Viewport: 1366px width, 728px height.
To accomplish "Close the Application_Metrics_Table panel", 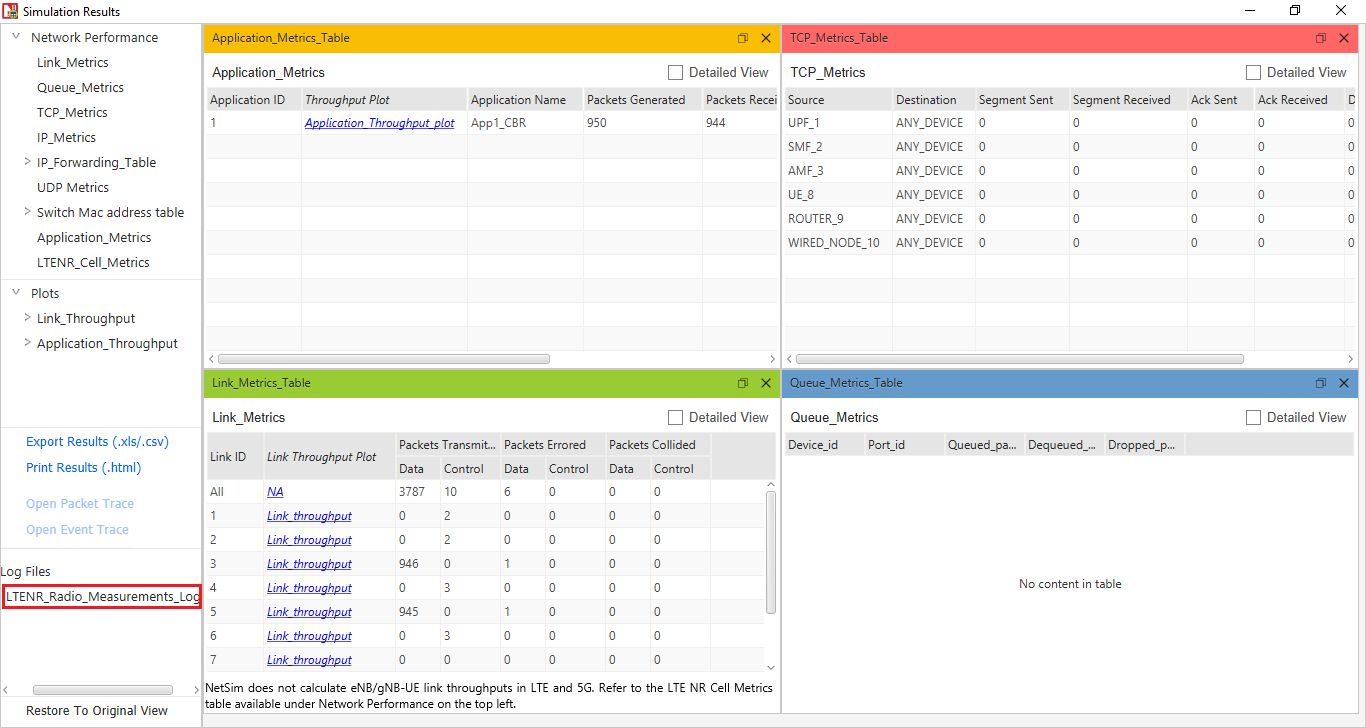I will tap(766, 38).
